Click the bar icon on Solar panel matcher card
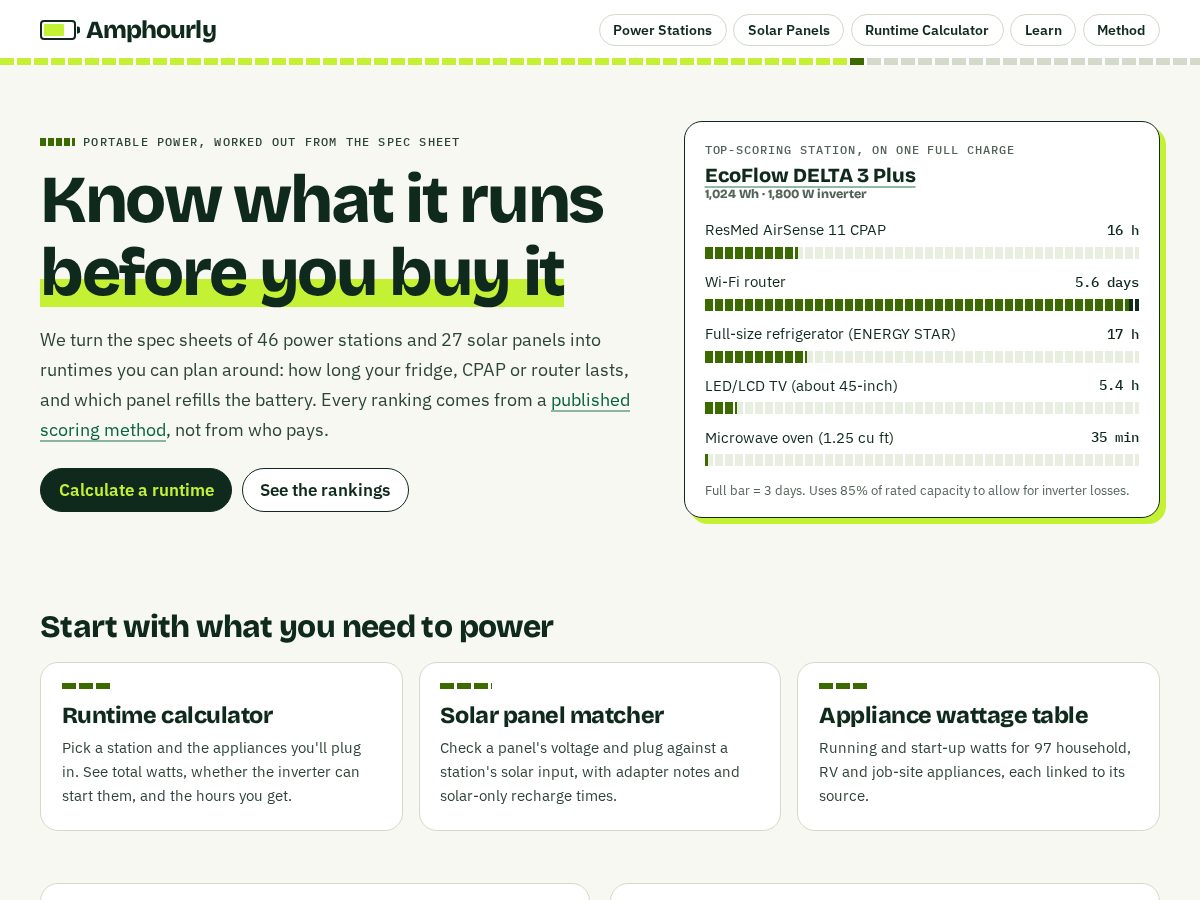This screenshot has width=1200, height=900. 466,686
